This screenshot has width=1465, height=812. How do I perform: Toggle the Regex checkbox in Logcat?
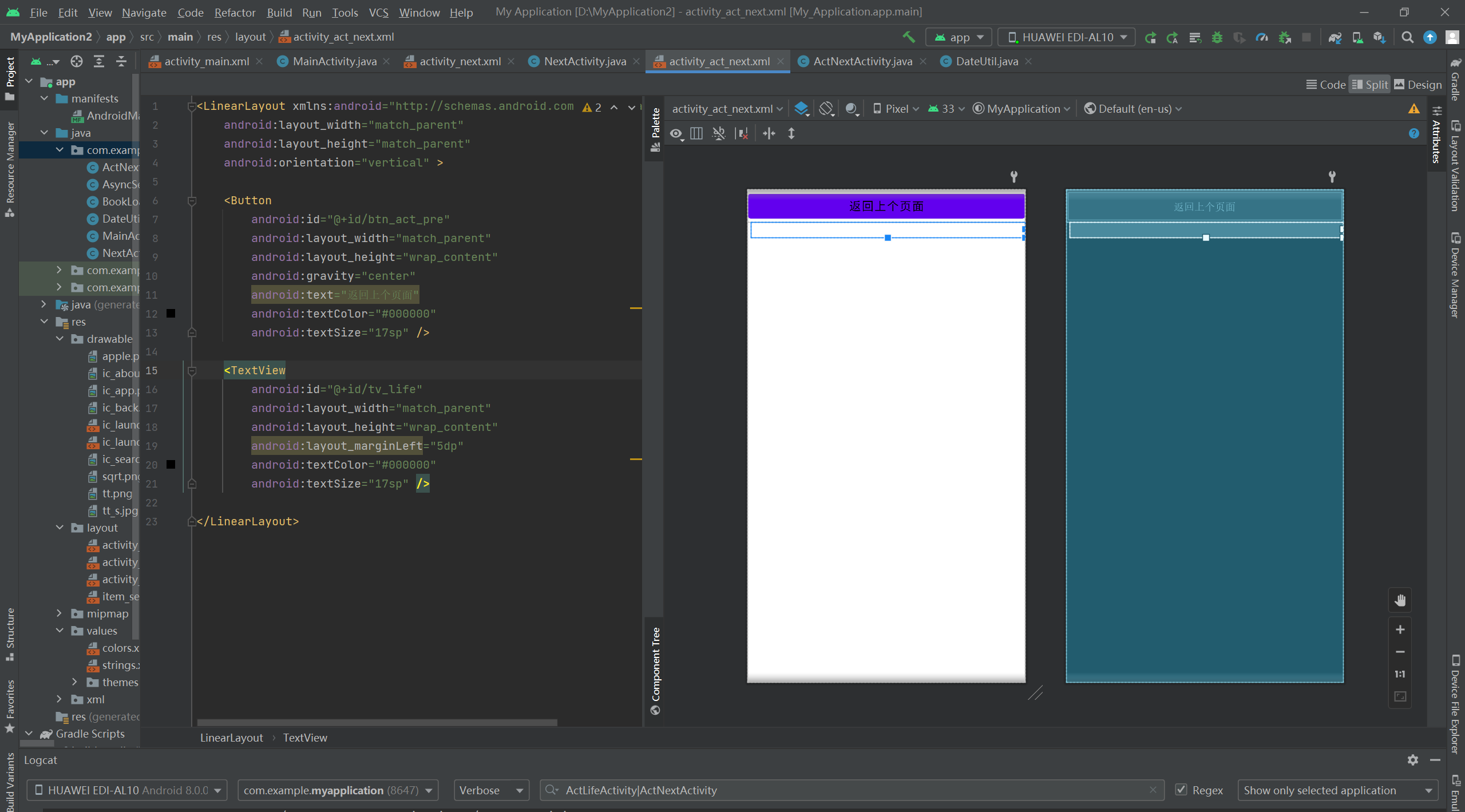1181,790
